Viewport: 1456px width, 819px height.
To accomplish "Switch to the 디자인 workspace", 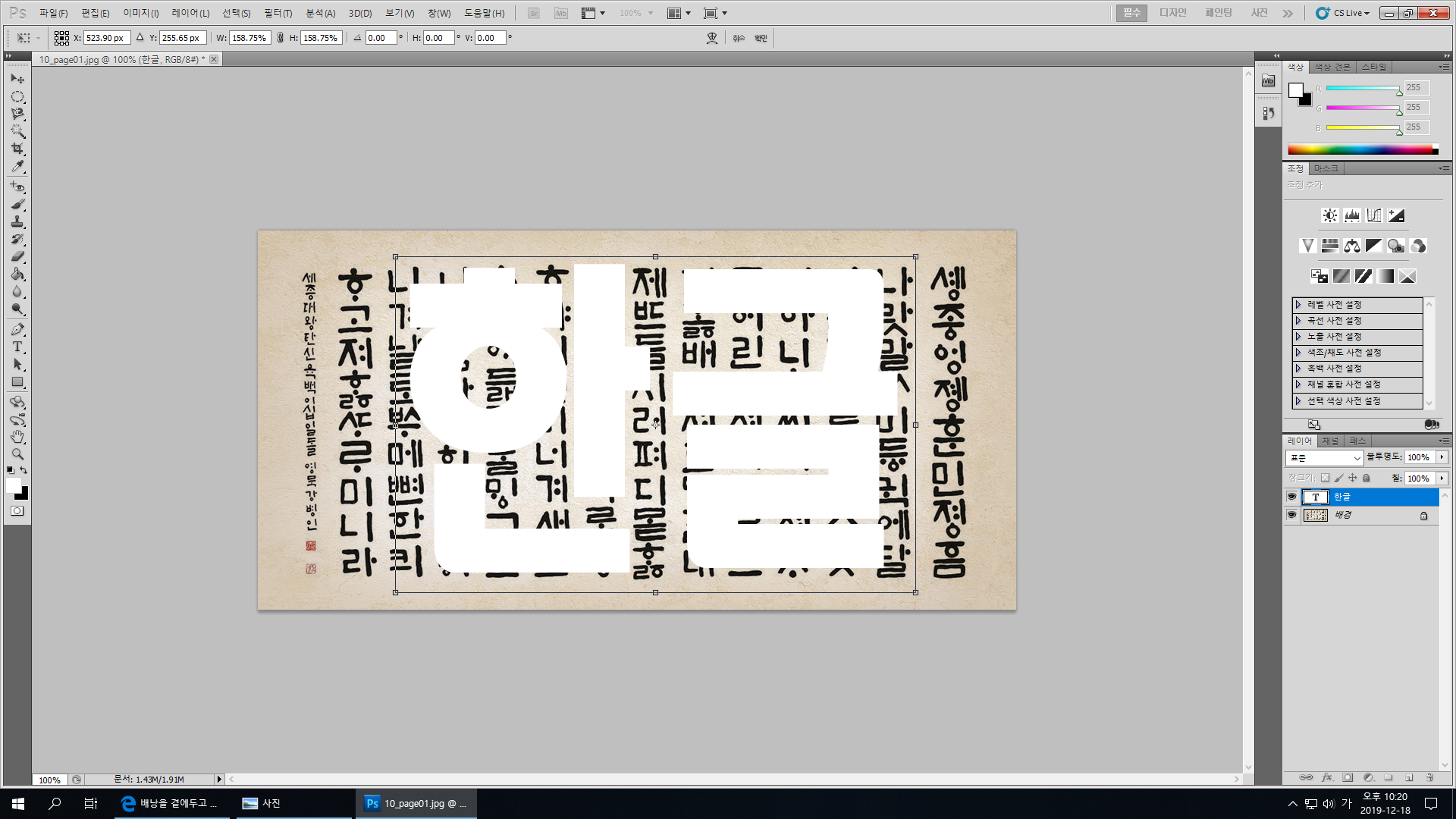I will pyautogui.click(x=1172, y=13).
